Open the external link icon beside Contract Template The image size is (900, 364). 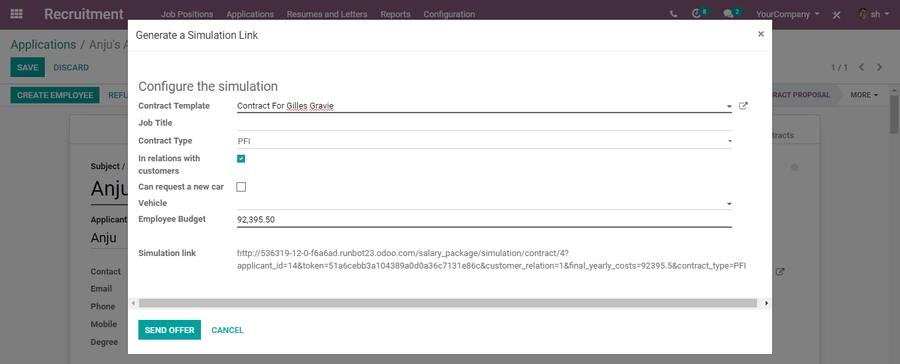pos(743,106)
